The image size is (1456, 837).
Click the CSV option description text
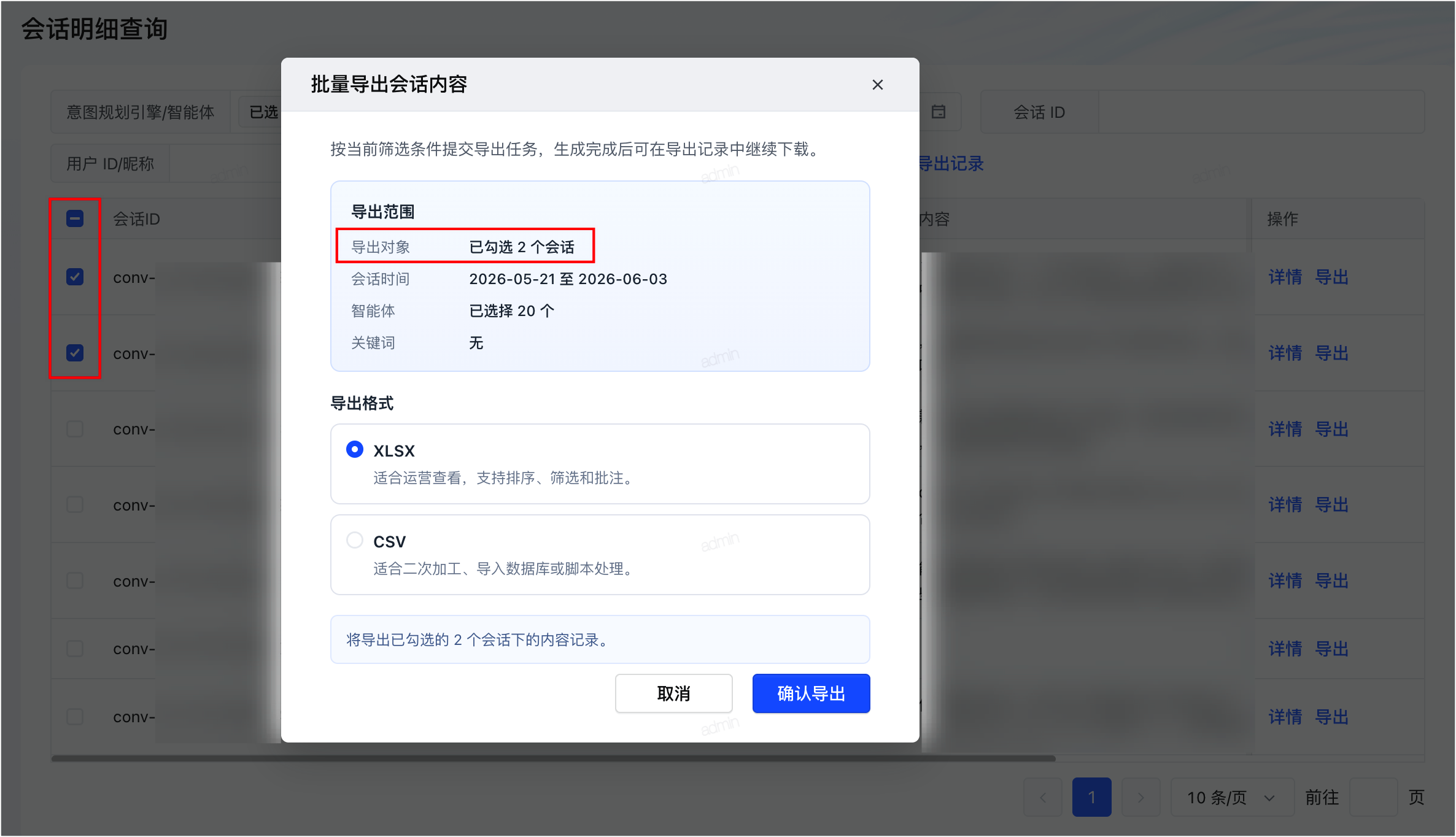pyautogui.click(x=503, y=568)
